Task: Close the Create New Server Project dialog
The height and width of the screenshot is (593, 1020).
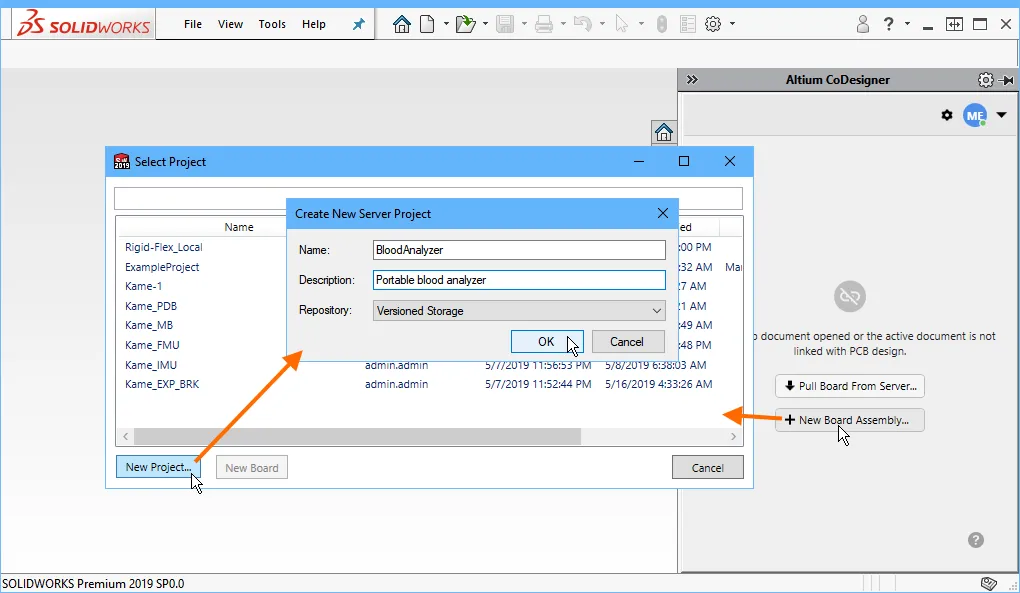Action: (x=662, y=213)
